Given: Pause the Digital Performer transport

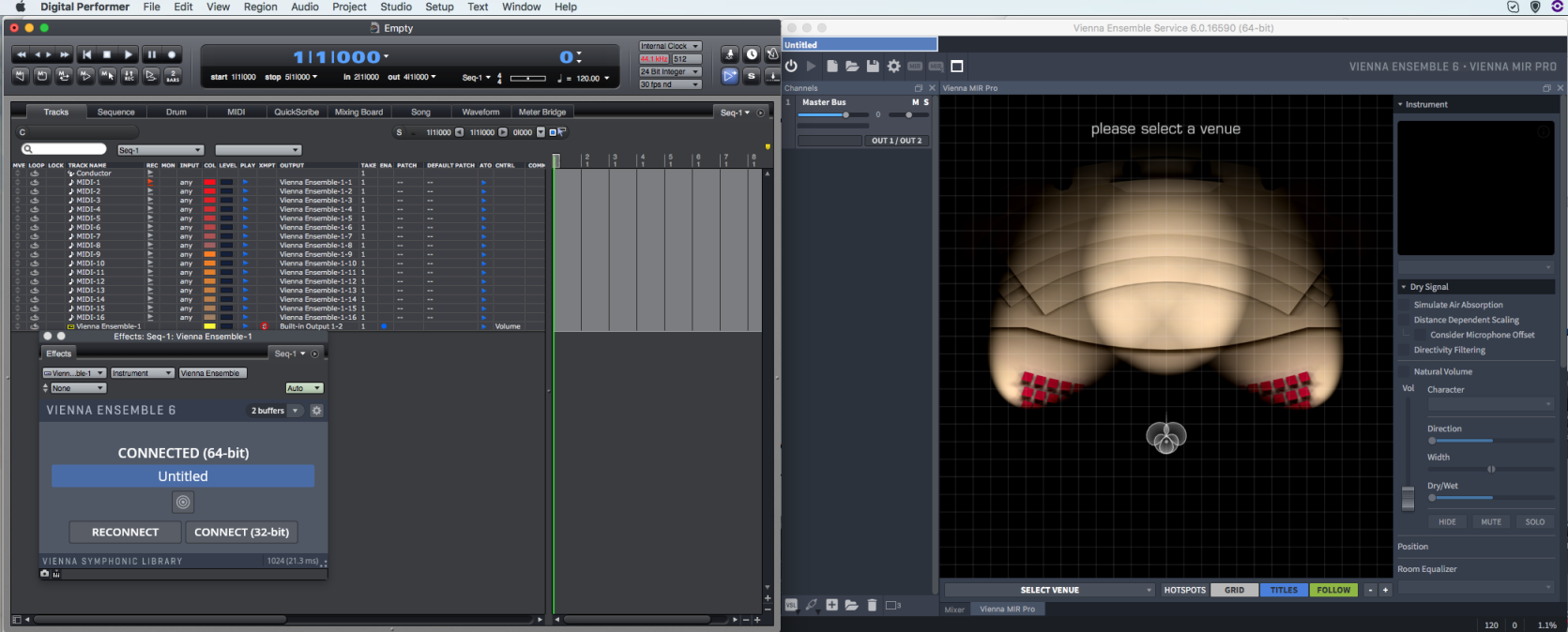Looking at the screenshot, I should (151, 54).
